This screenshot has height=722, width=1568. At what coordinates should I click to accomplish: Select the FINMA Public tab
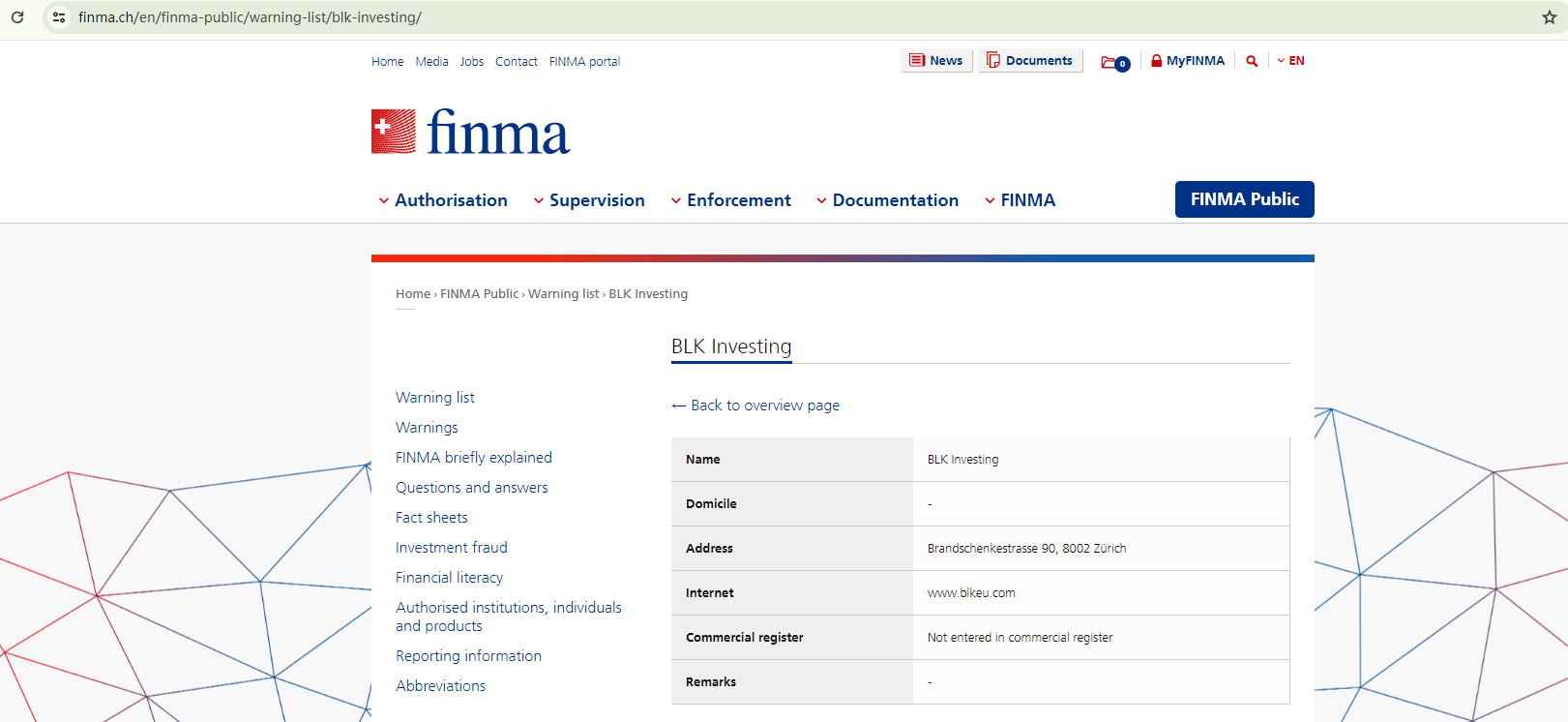(x=1244, y=199)
